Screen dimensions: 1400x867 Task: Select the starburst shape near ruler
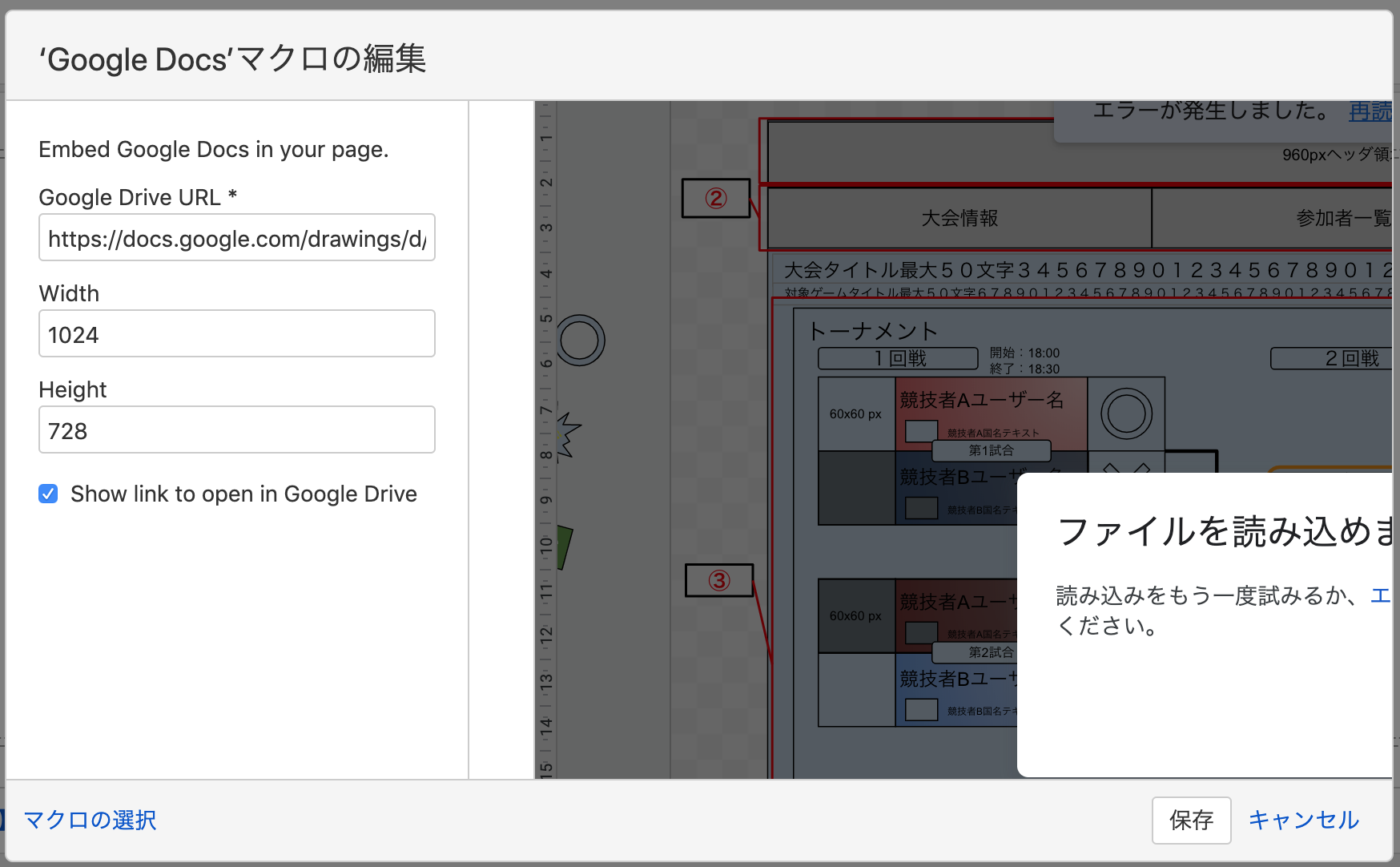(x=568, y=434)
